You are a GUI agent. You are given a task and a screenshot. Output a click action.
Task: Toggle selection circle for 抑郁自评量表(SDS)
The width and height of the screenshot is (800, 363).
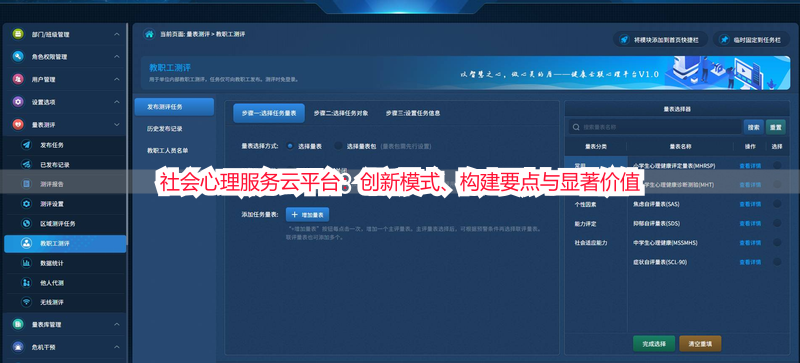(x=777, y=223)
